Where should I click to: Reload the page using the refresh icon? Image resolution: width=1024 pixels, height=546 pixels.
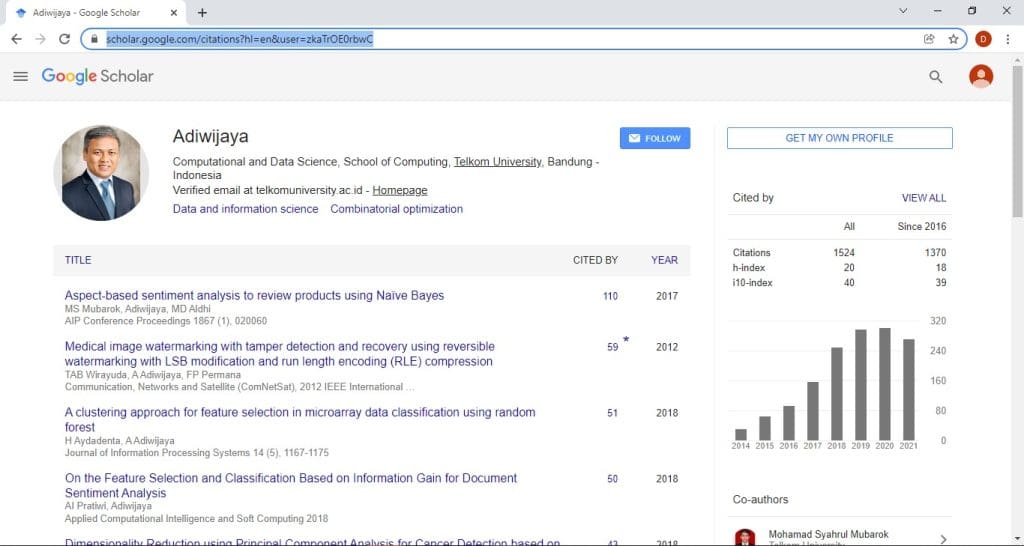click(x=65, y=39)
